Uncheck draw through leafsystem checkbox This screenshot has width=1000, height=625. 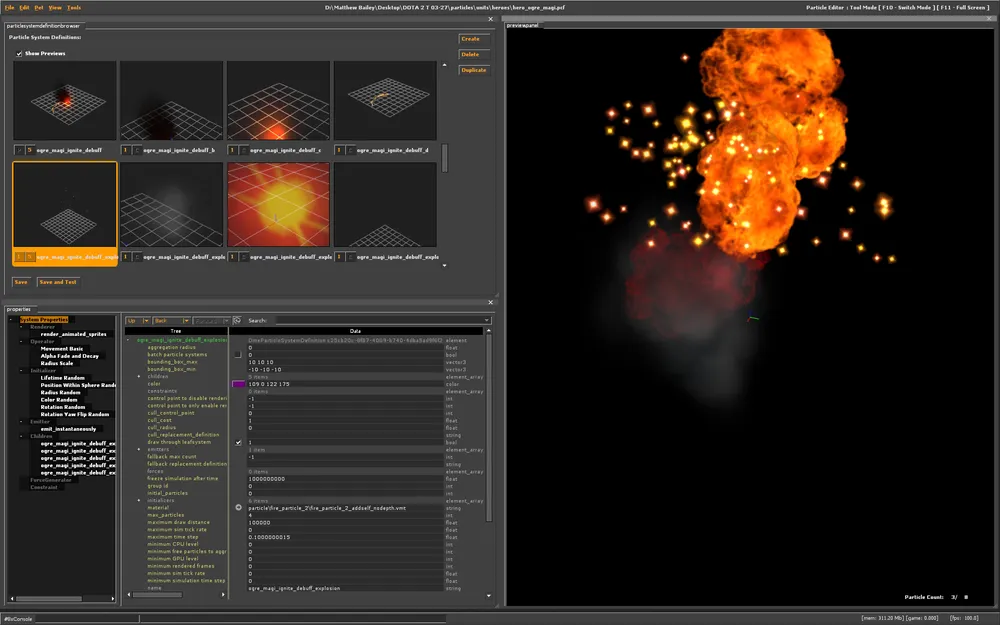[x=238, y=442]
